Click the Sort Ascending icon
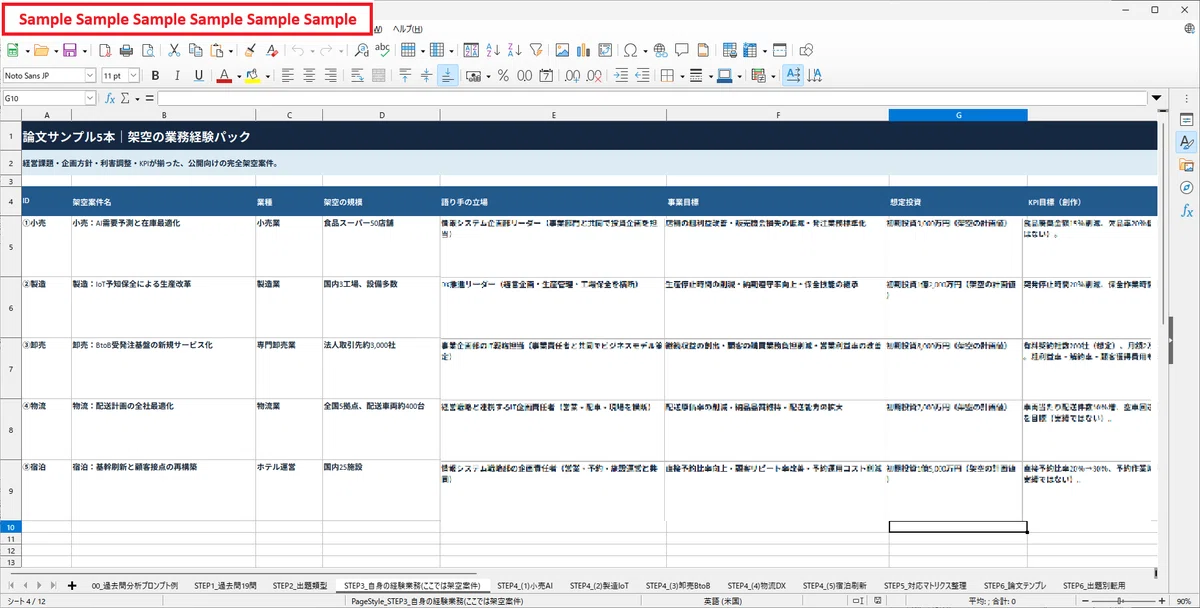This screenshot has height=608, width=1200. click(493, 50)
